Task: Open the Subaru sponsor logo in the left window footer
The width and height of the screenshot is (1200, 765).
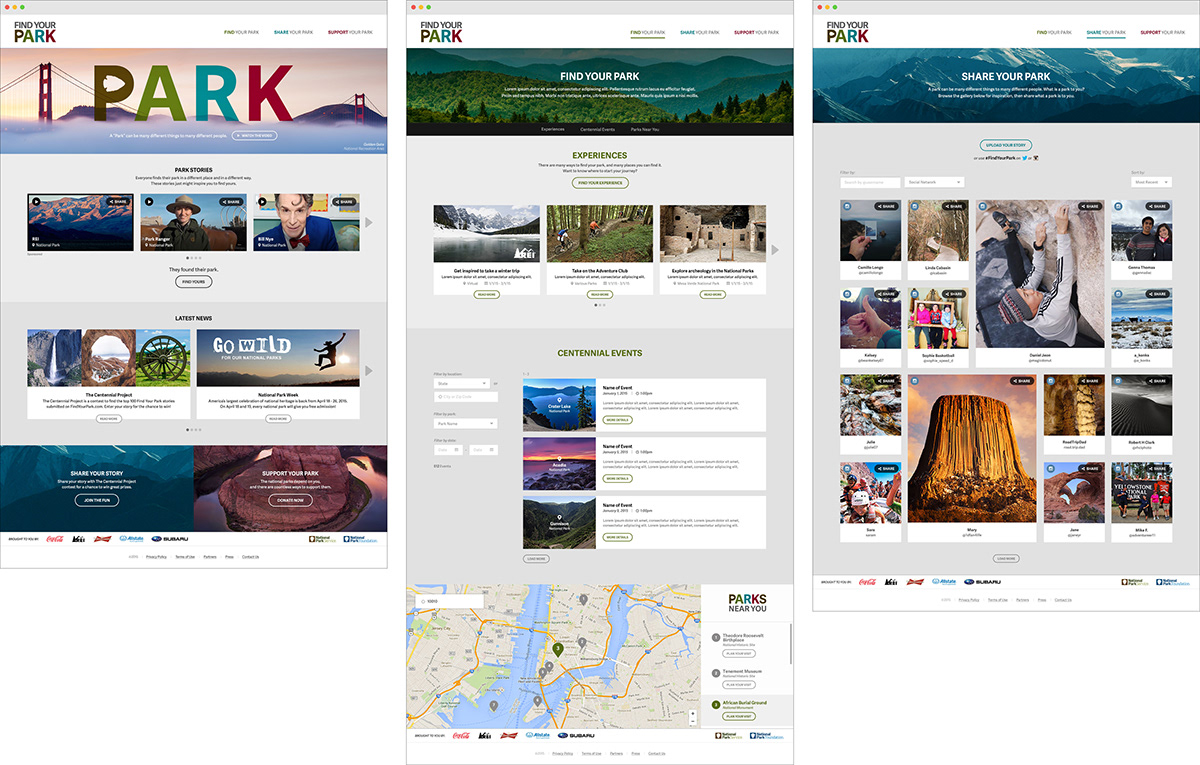Action: pyautogui.click(x=170, y=539)
